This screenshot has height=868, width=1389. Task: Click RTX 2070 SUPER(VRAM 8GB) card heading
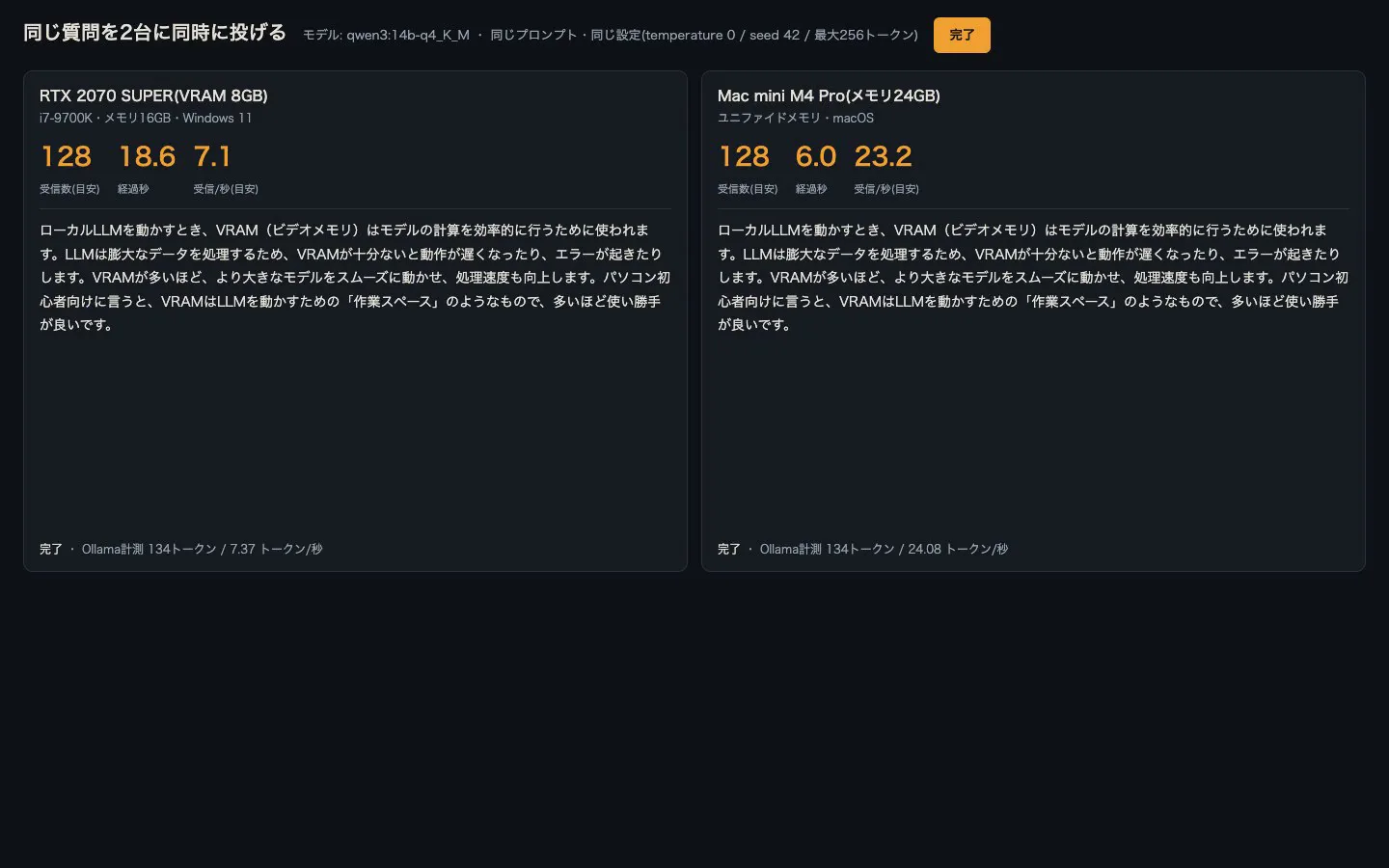[x=153, y=95]
